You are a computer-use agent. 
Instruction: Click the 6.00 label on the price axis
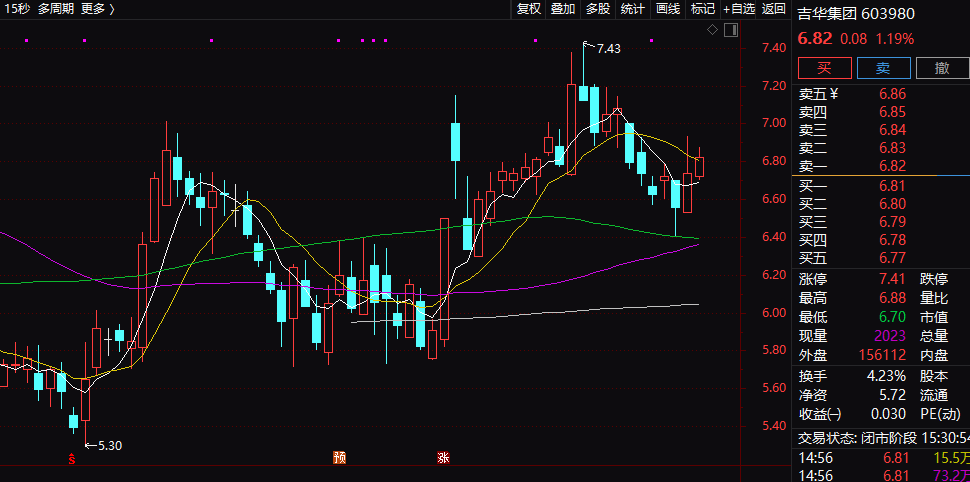[775, 312]
